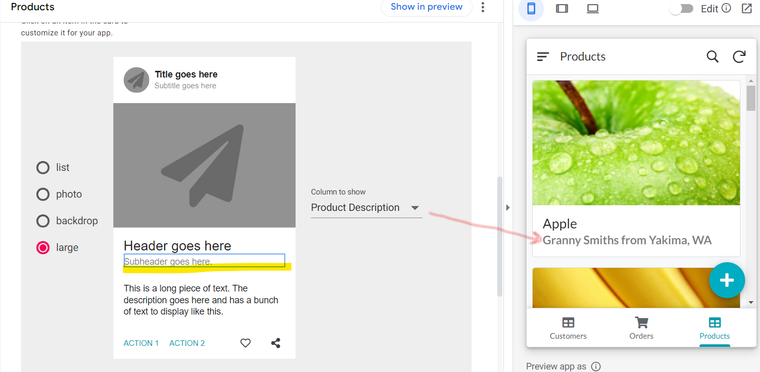Click the info icon next to Edit
Screen dimensions: 760x372
point(726,8)
